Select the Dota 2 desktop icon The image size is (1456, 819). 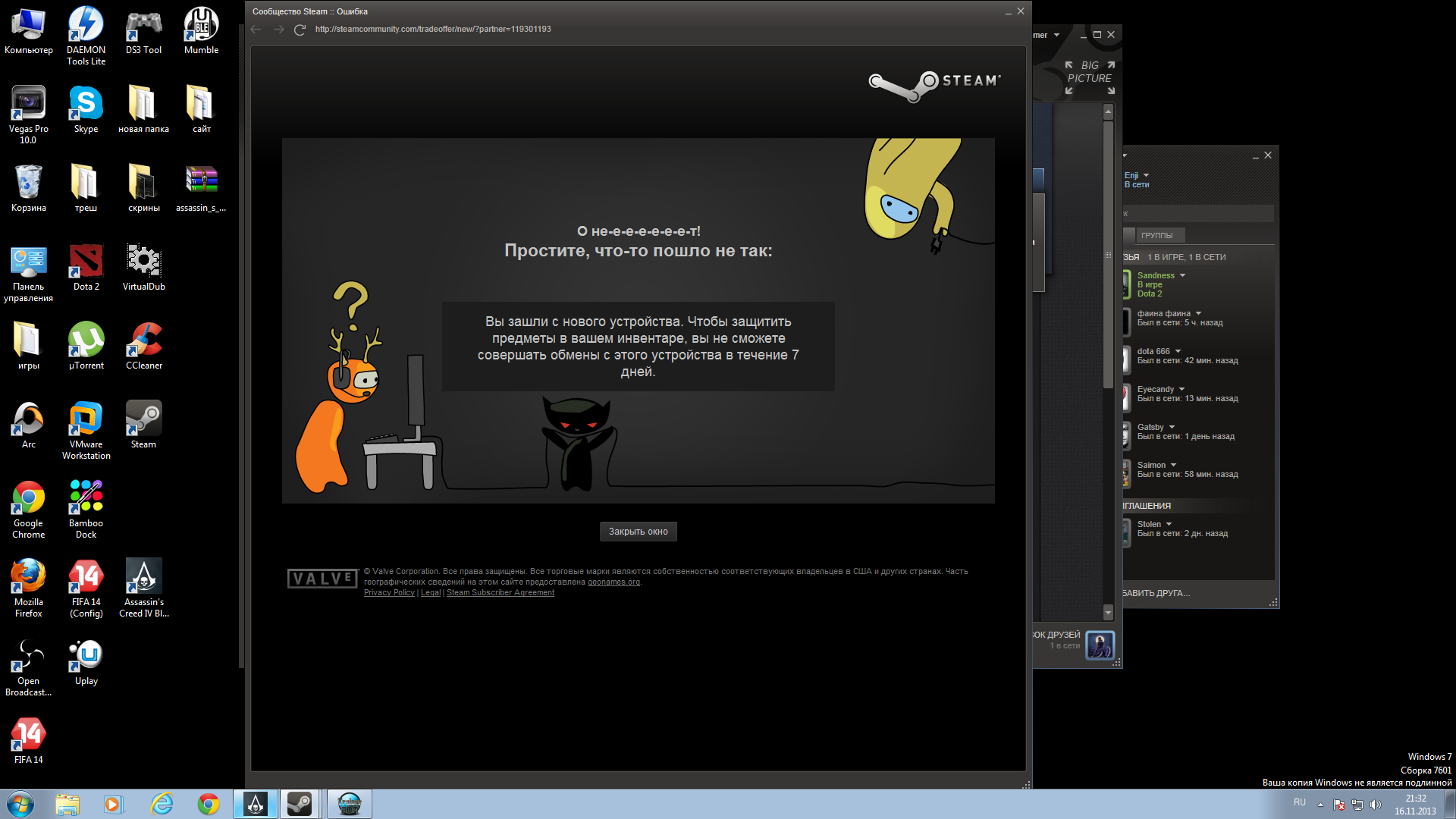(86, 268)
